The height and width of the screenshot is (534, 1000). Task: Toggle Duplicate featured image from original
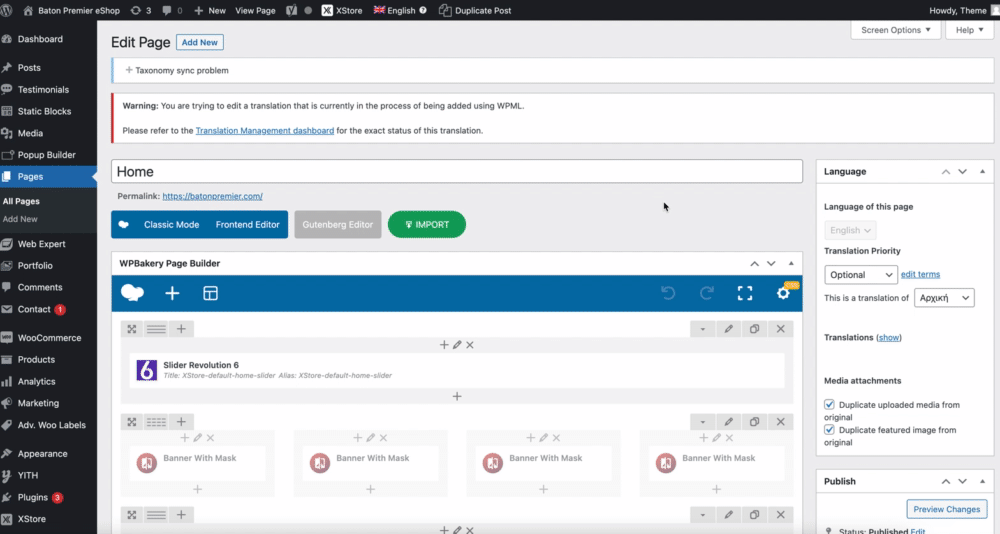point(829,430)
